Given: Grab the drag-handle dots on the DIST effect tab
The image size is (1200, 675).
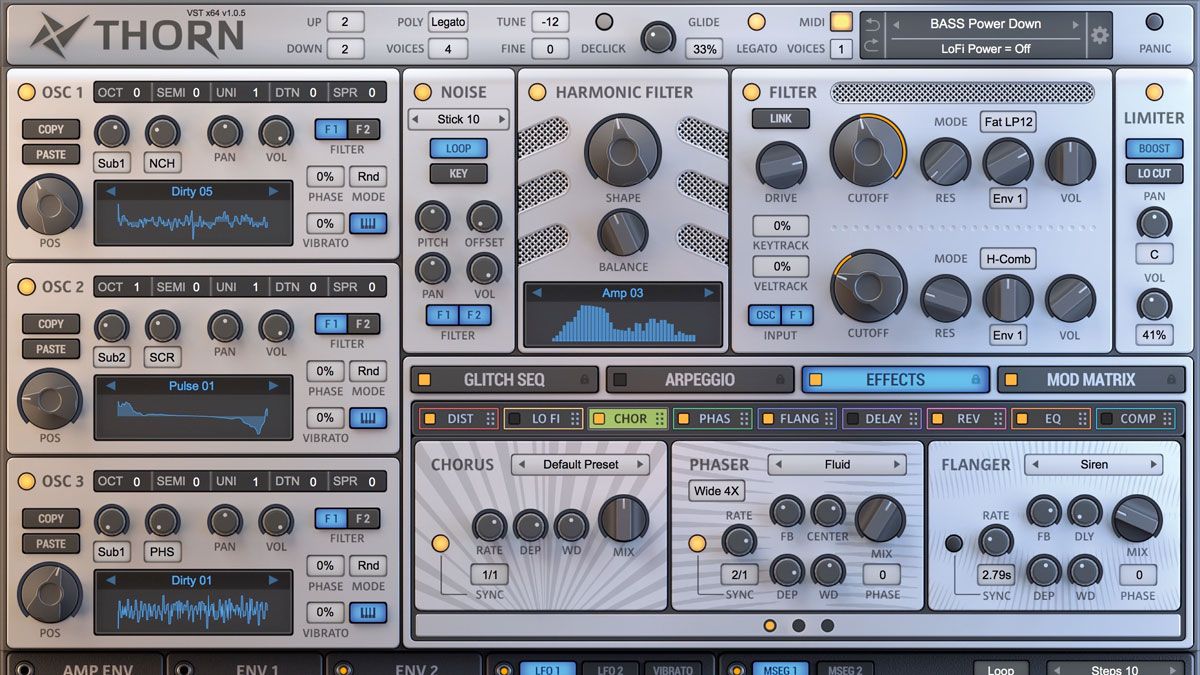Looking at the screenshot, I should (x=489, y=418).
